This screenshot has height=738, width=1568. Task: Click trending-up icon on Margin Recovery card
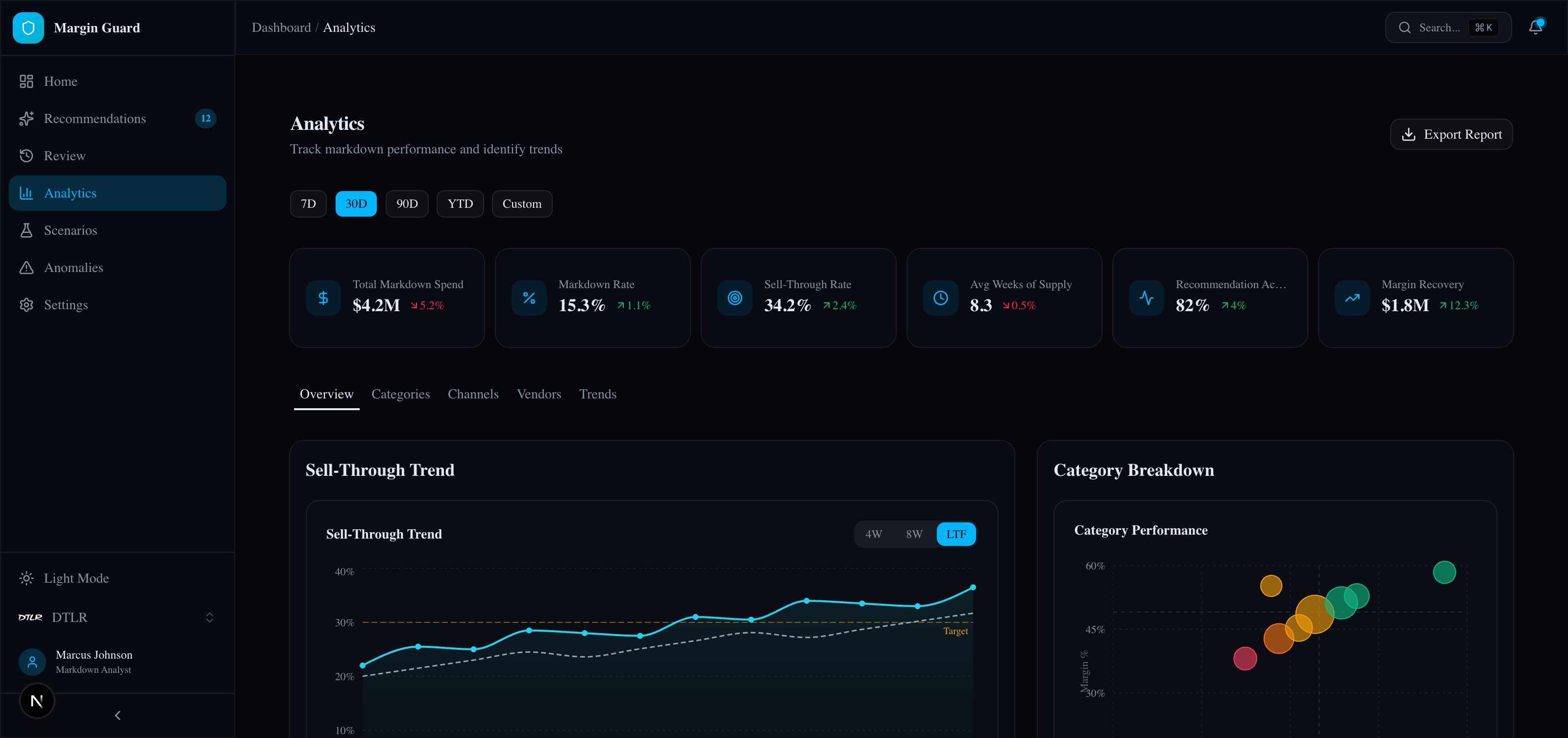(1352, 298)
